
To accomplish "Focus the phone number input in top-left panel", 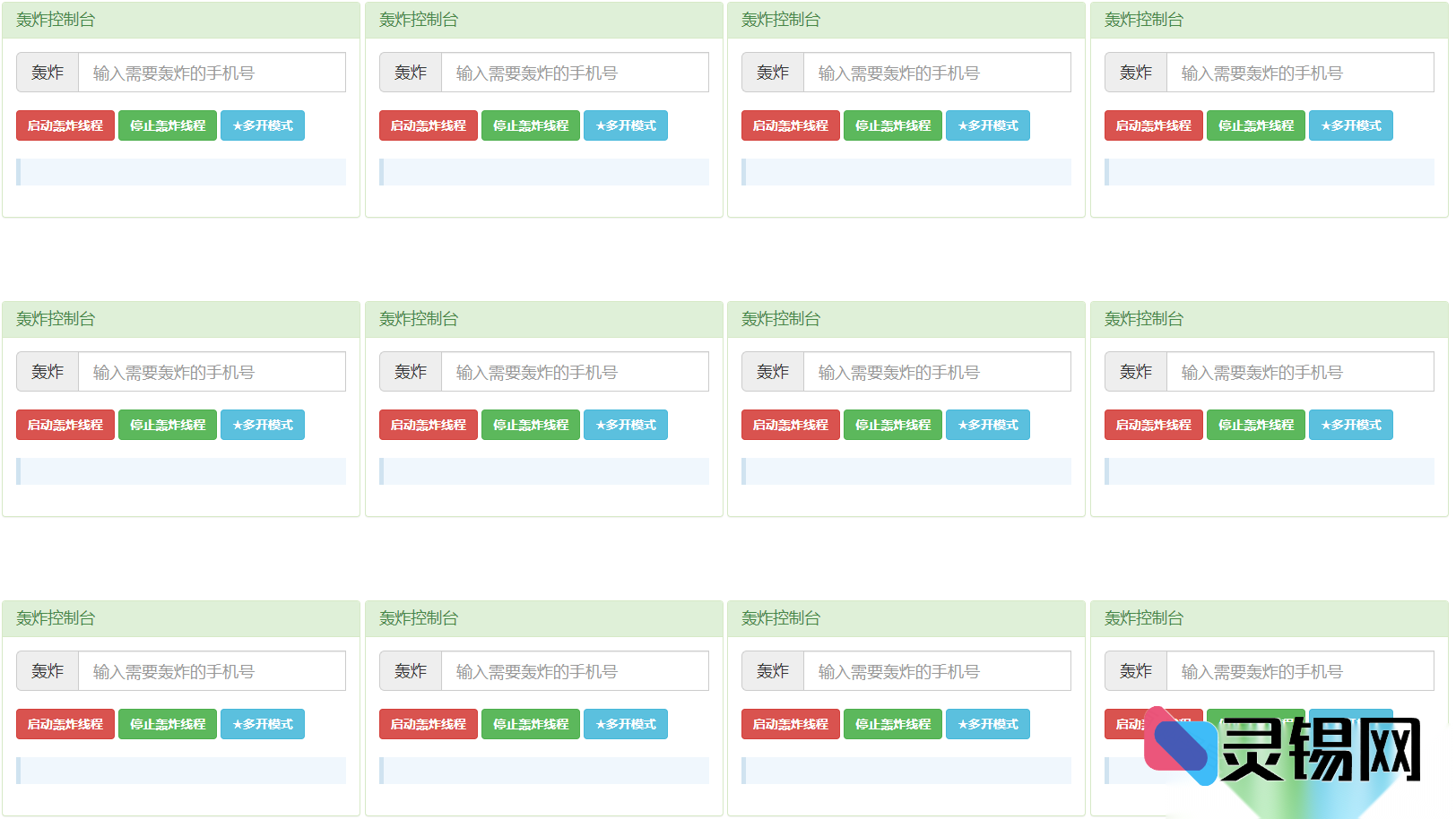I will [212, 73].
